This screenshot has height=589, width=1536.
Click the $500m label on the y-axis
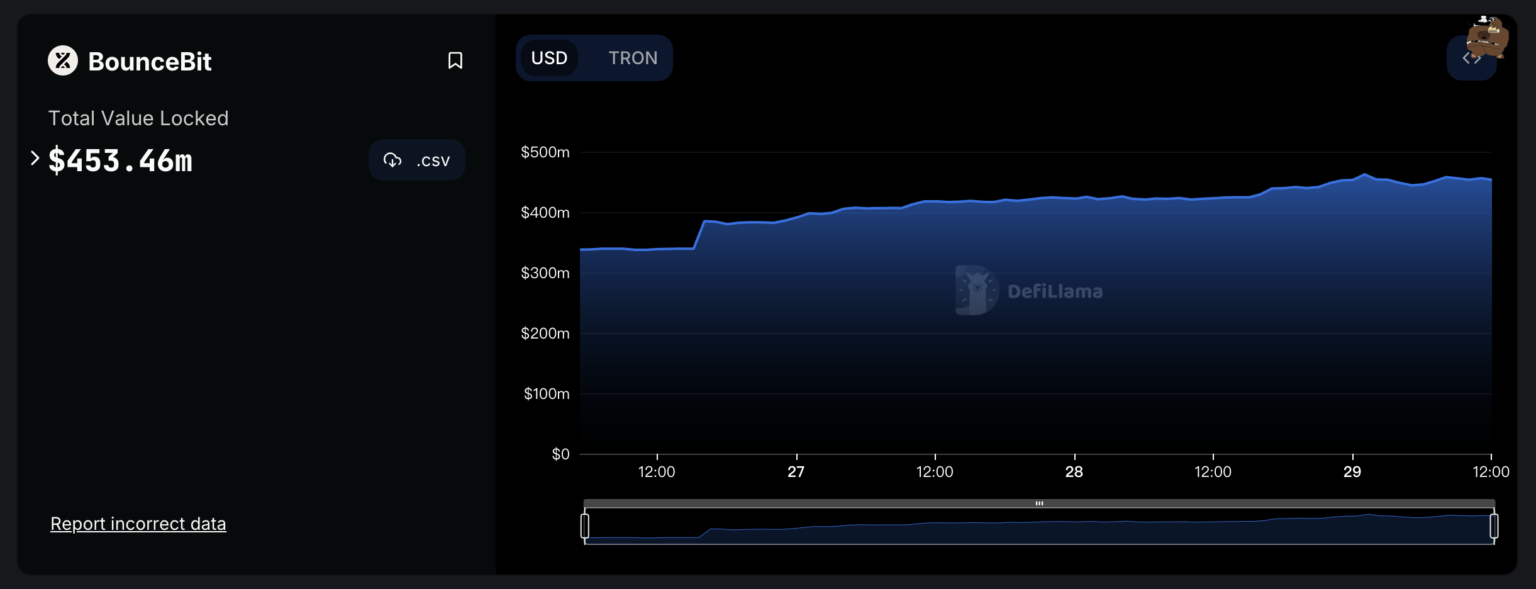click(545, 153)
